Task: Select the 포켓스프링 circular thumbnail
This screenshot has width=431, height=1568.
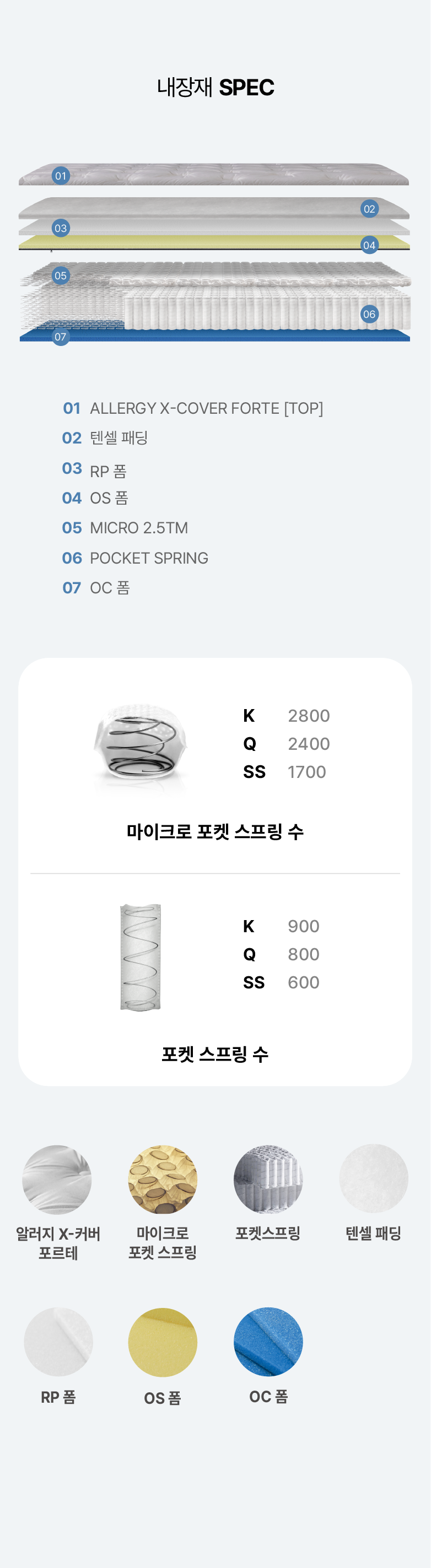Action: pyautogui.click(x=268, y=1180)
